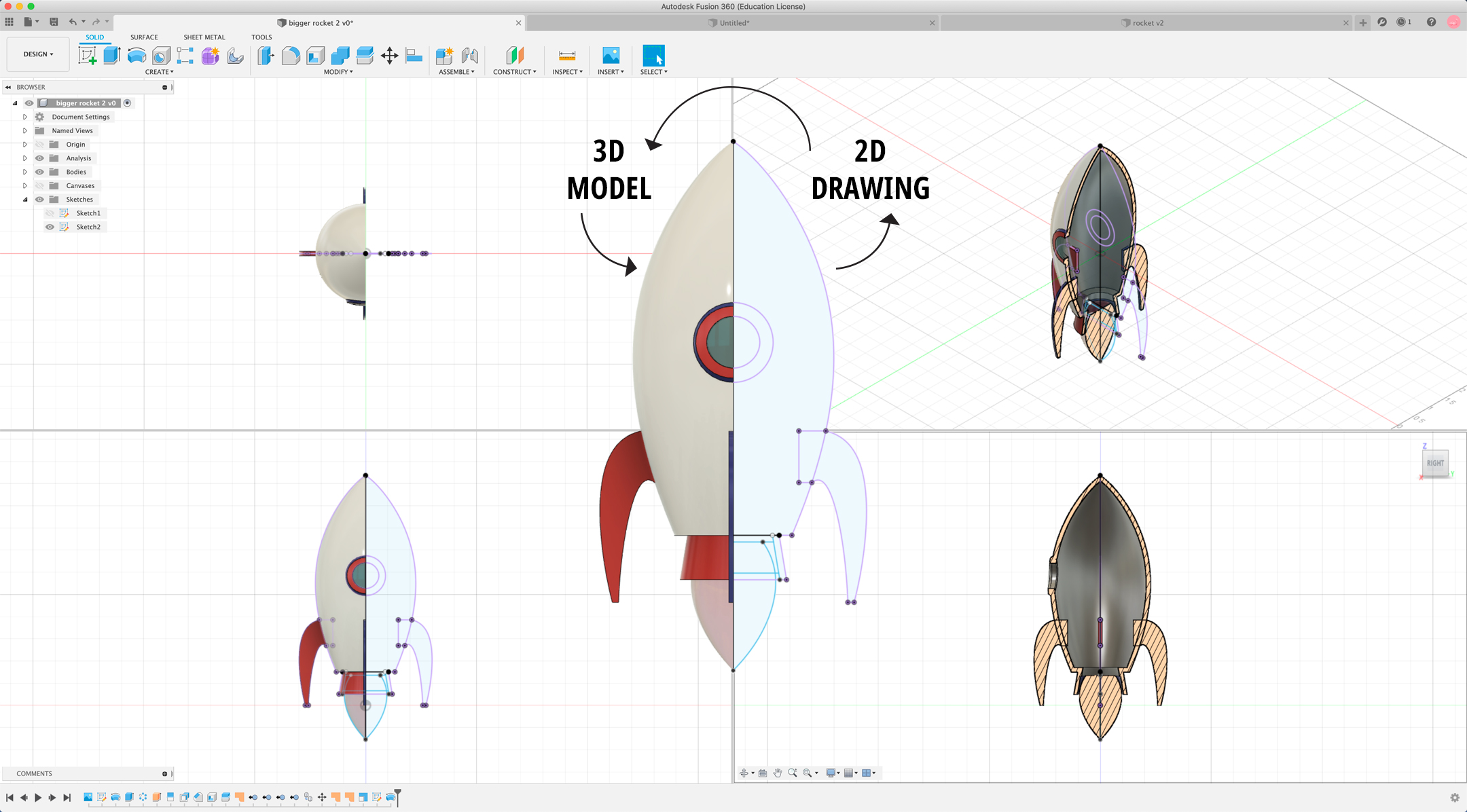Expand the Bodies folder in browser
This screenshot has width=1467, height=812.
click(x=25, y=172)
